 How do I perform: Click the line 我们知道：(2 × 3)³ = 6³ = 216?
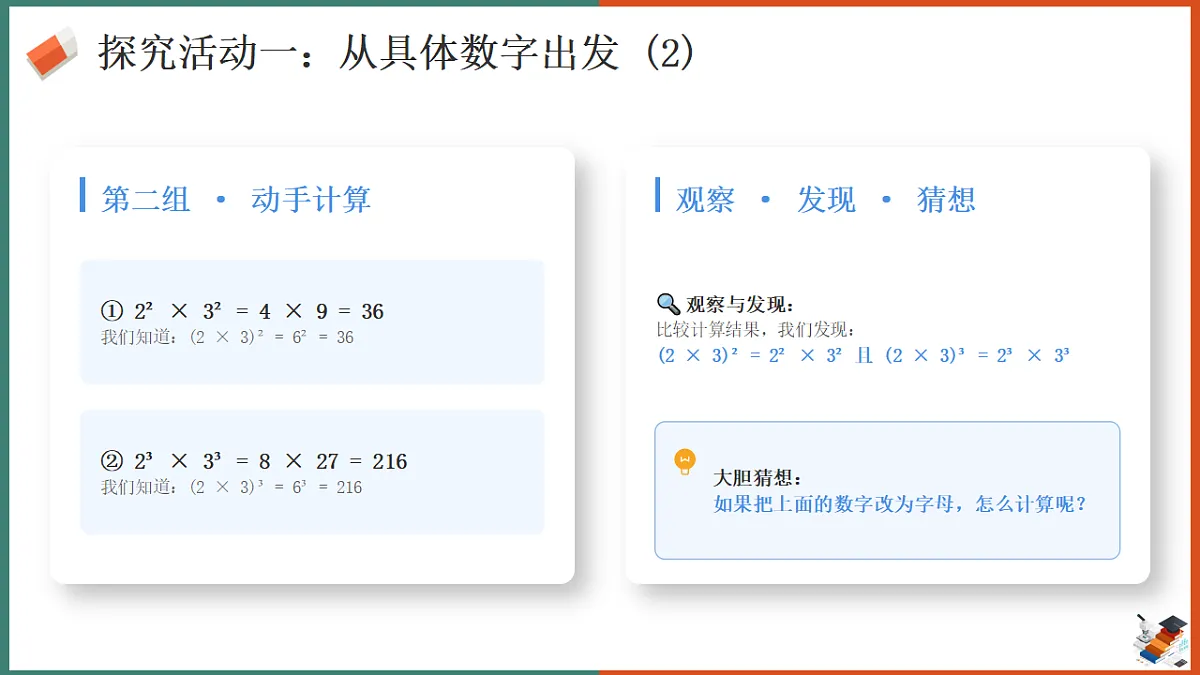232,487
